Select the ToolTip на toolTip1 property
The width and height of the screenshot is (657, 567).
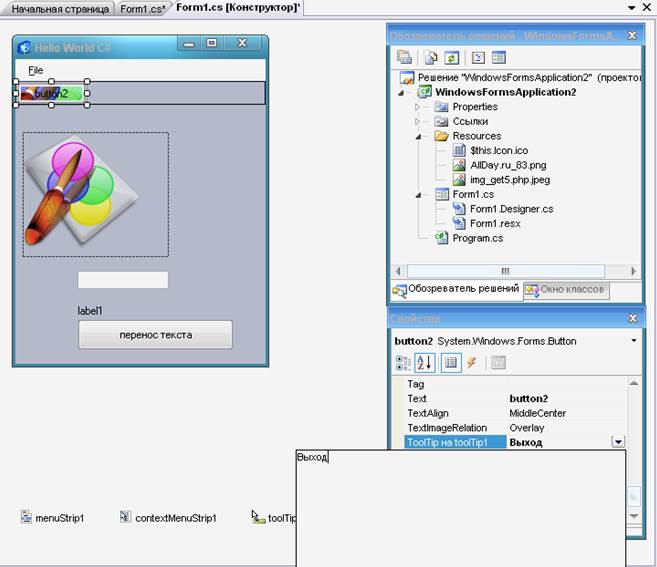(x=455, y=442)
